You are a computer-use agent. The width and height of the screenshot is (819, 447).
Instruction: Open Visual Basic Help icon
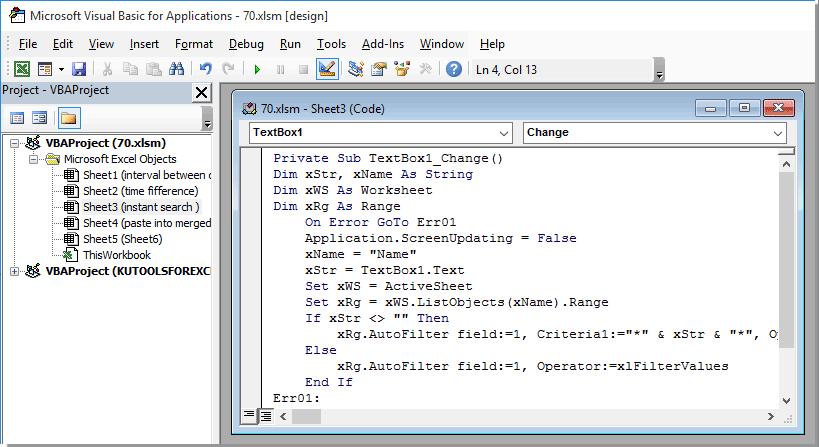pos(454,69)
